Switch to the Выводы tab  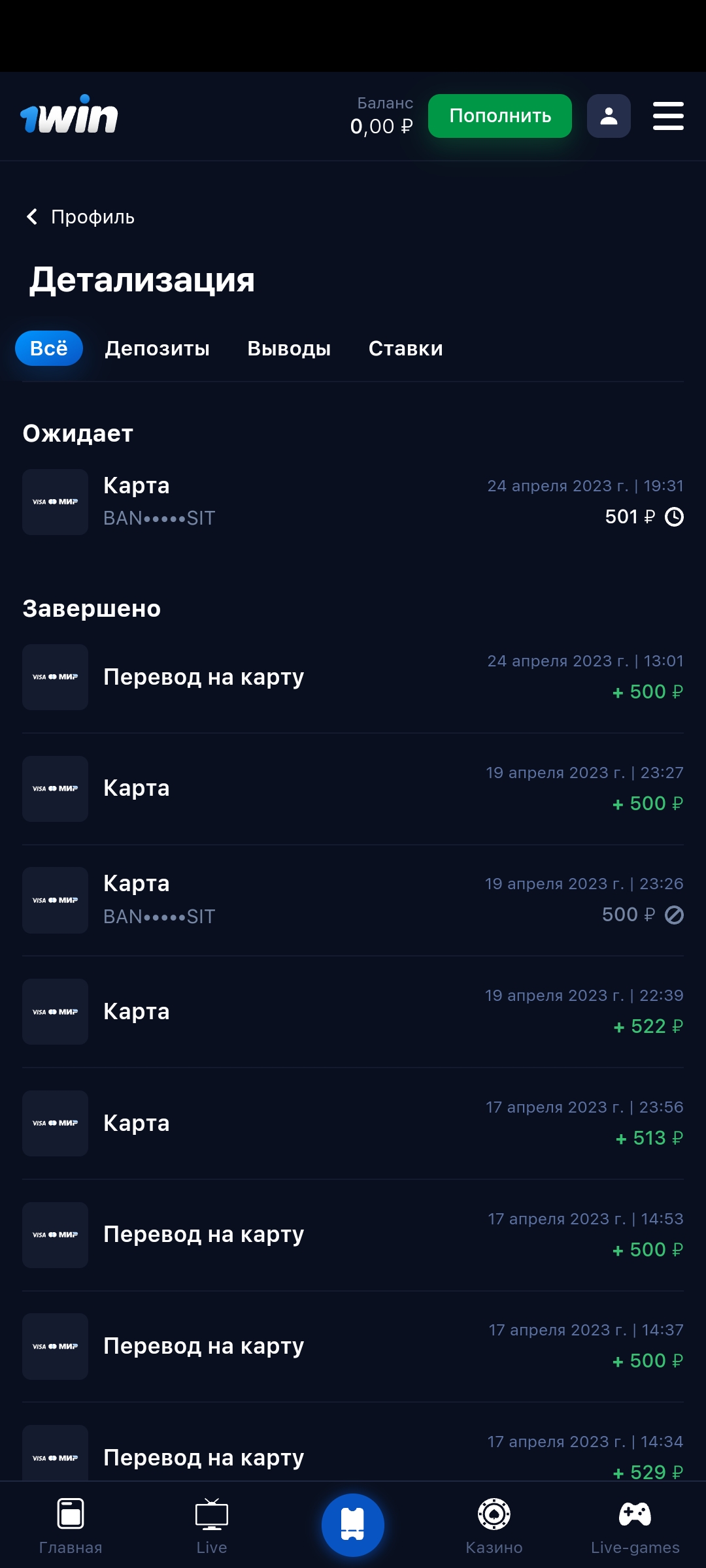point(289,348)
